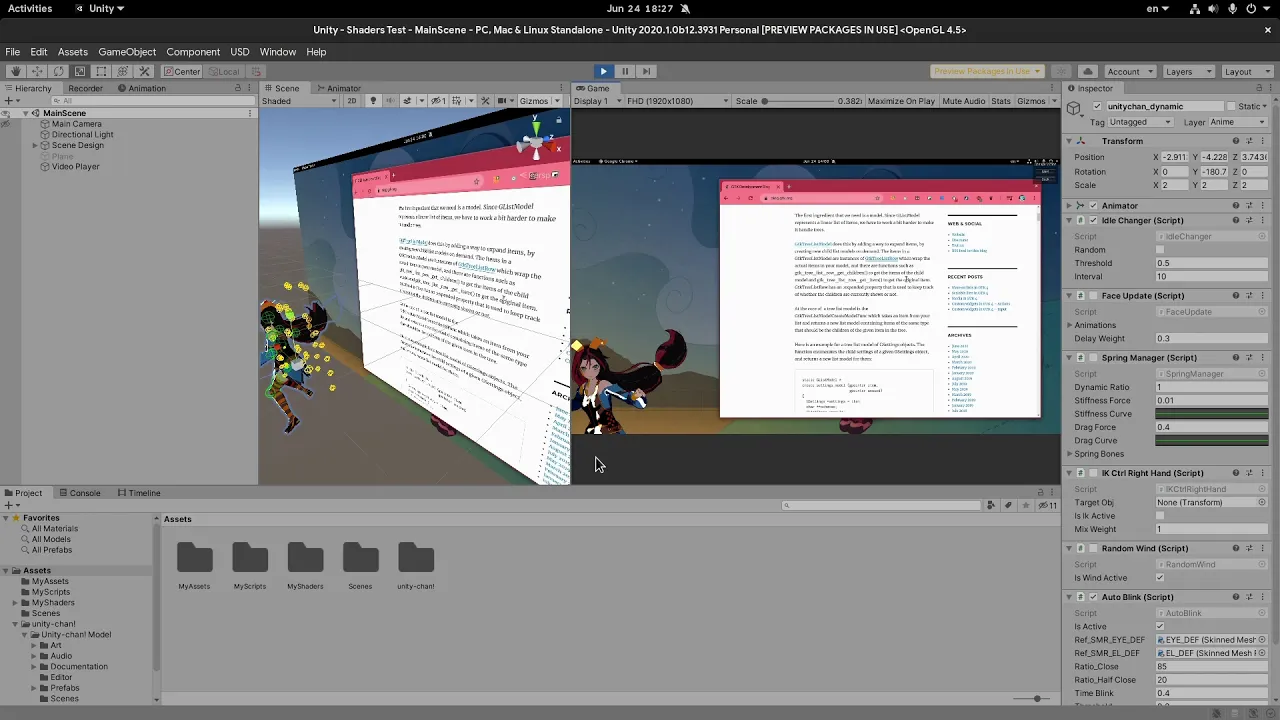Open custom editor tools
This screenshot has height=720, width=1280.
[x=144, y=71]
